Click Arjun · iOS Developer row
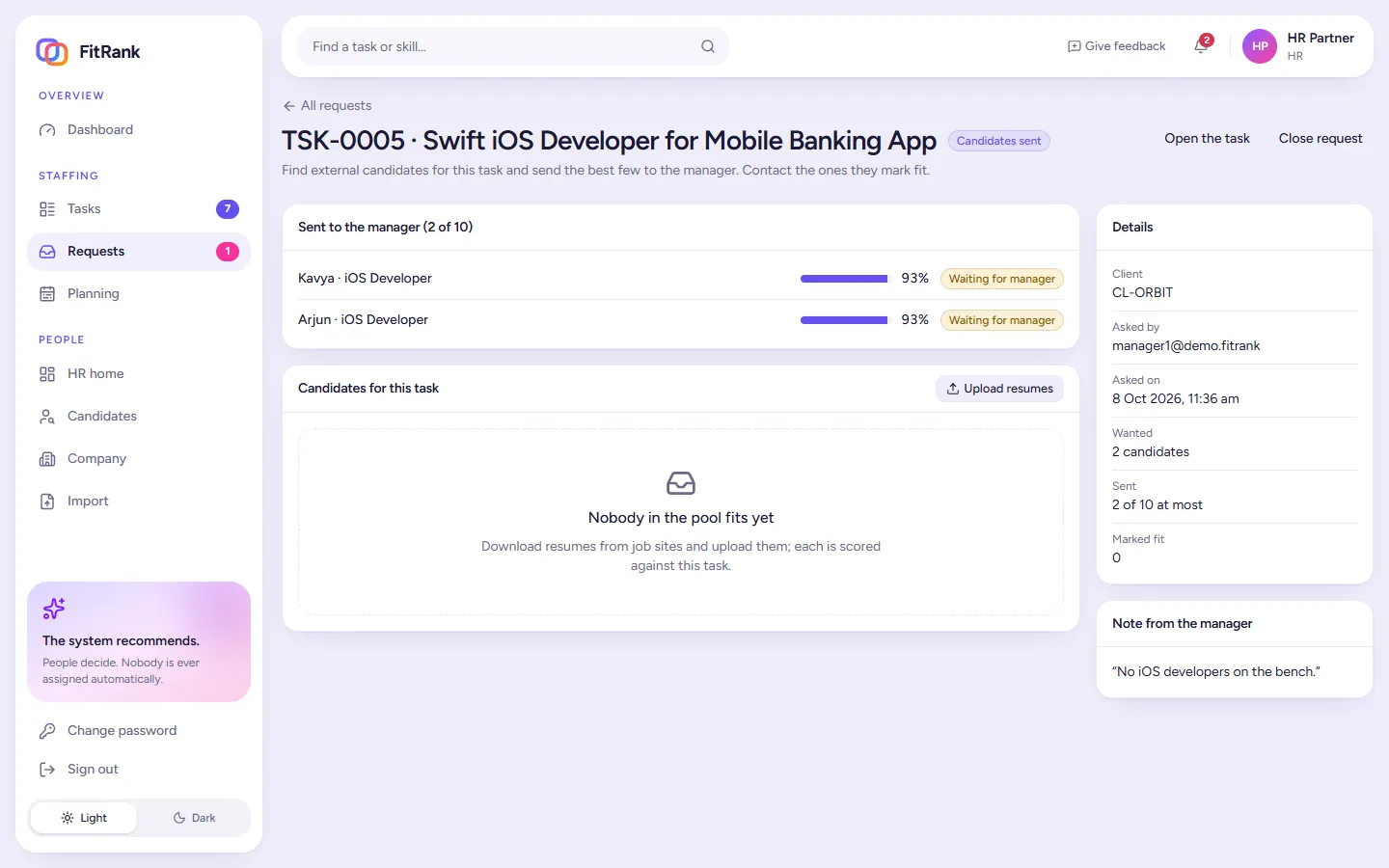Viewport: 1389px width, 868px height. (x=681, y=320)
